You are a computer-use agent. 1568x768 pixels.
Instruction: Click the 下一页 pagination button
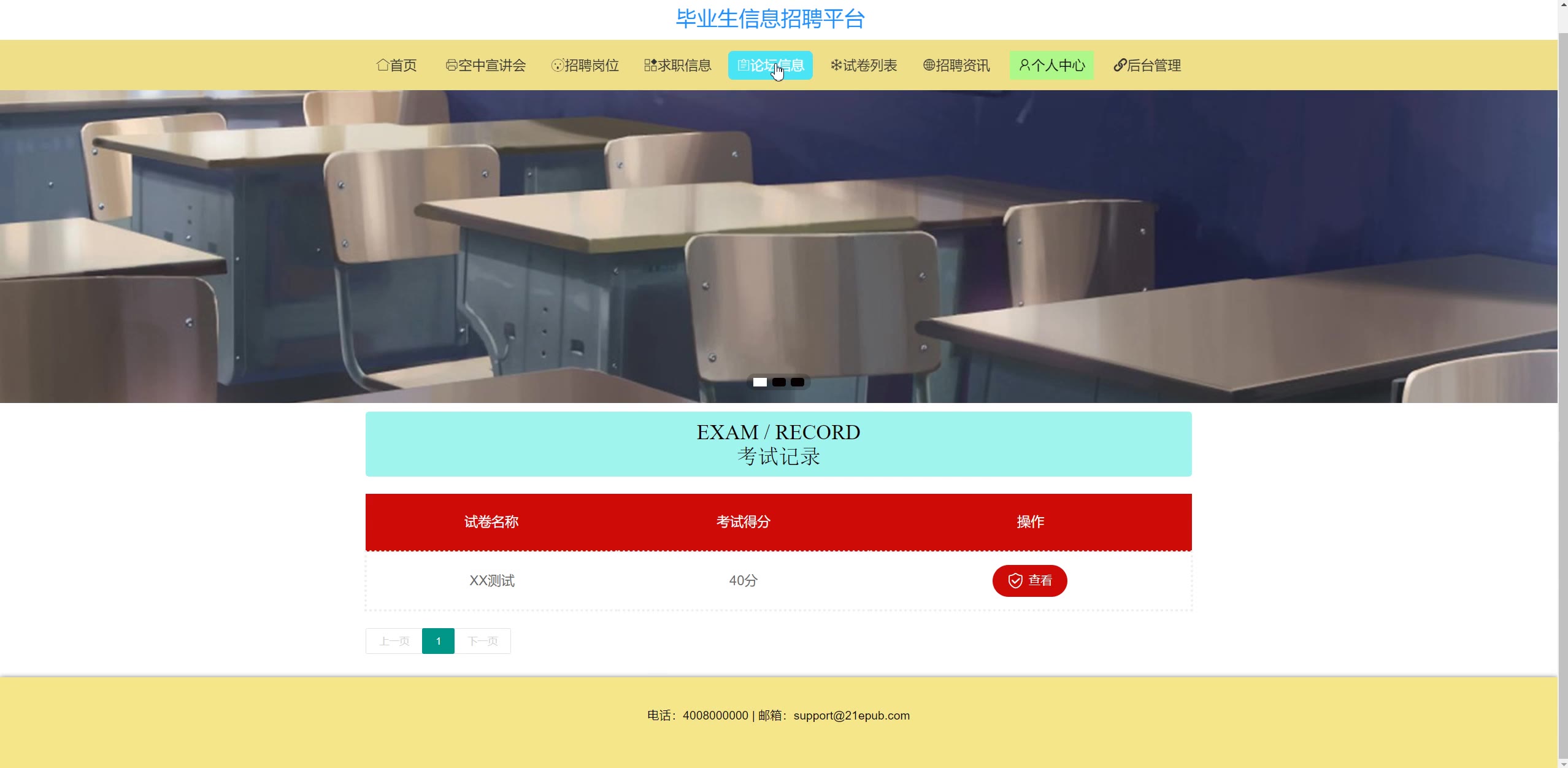[x=483, y=641]
